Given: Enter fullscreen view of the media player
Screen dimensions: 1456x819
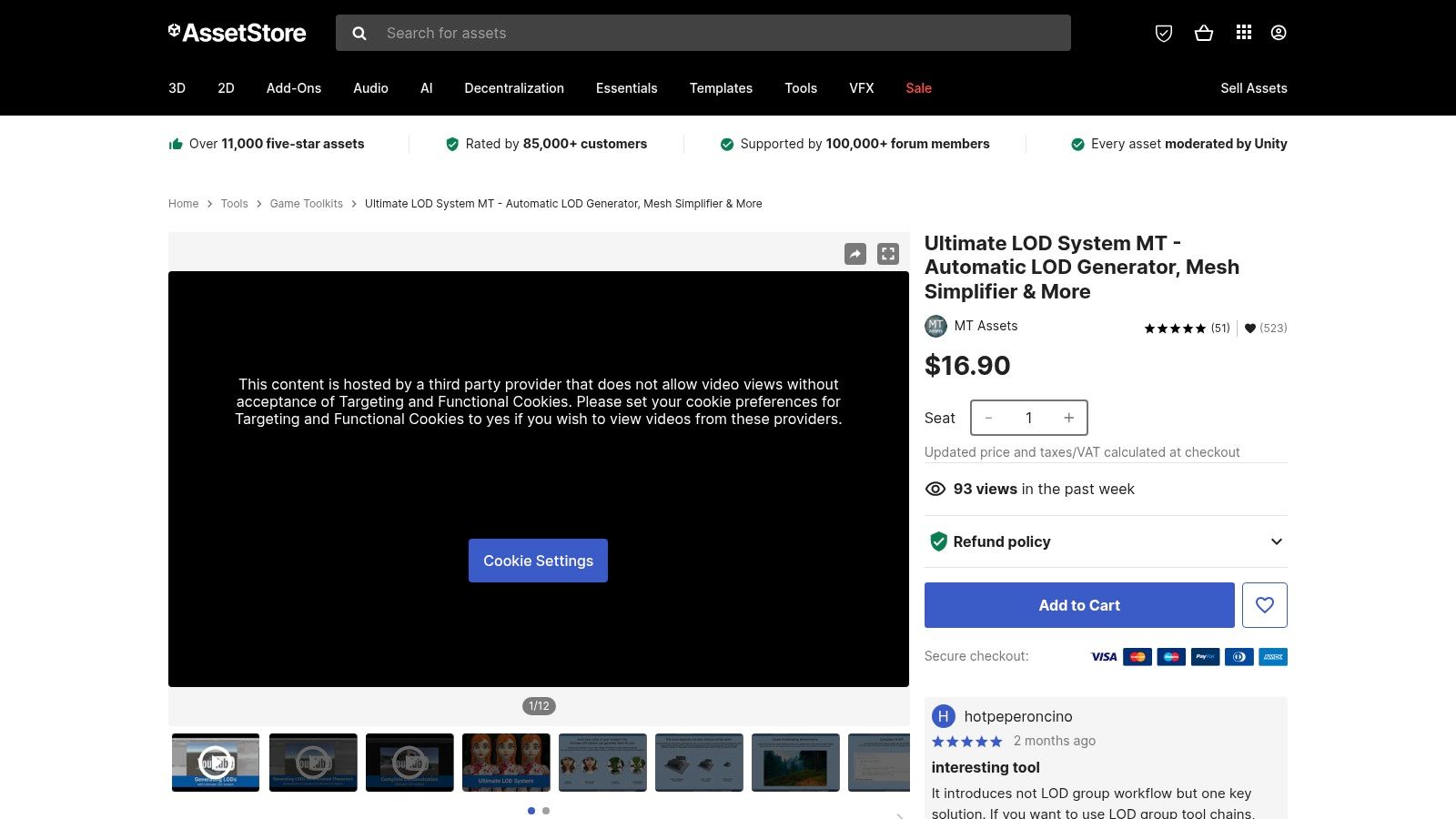Looking at the screenshot, I should [x=887, y=254].
